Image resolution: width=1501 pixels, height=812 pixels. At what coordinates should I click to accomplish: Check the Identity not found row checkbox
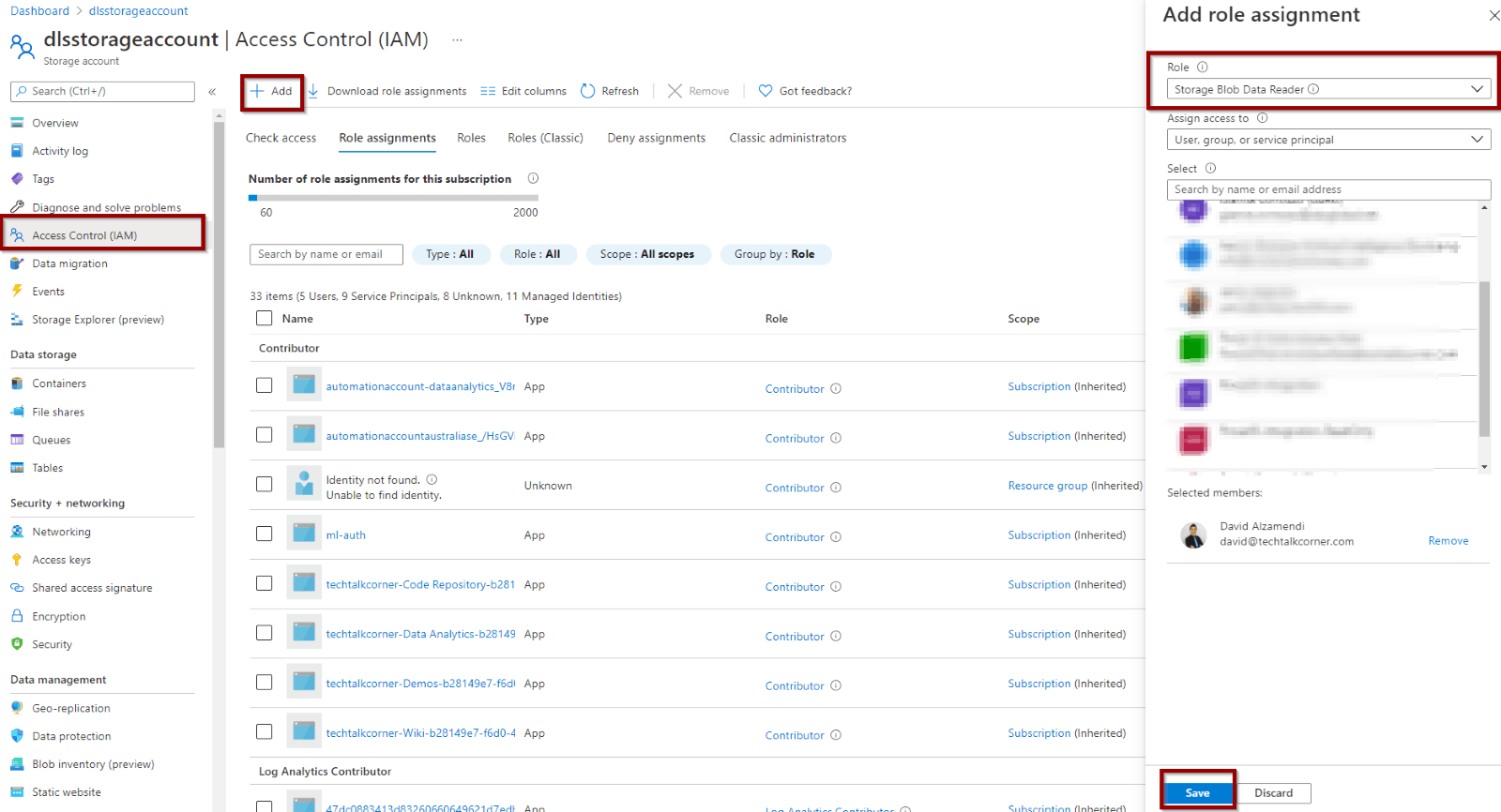pos(265,484)
